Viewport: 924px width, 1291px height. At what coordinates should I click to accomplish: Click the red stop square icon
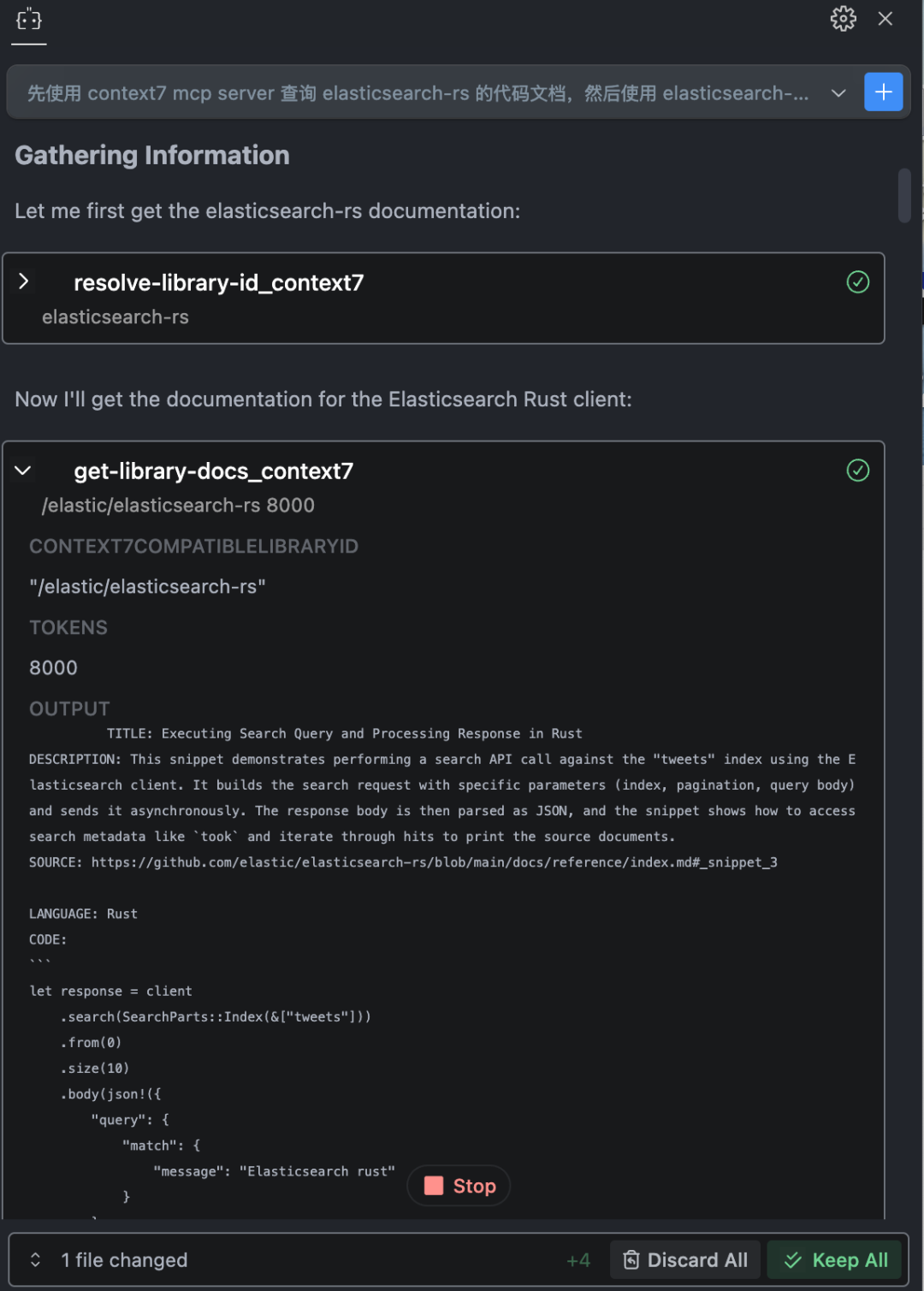click(434, 1186)
